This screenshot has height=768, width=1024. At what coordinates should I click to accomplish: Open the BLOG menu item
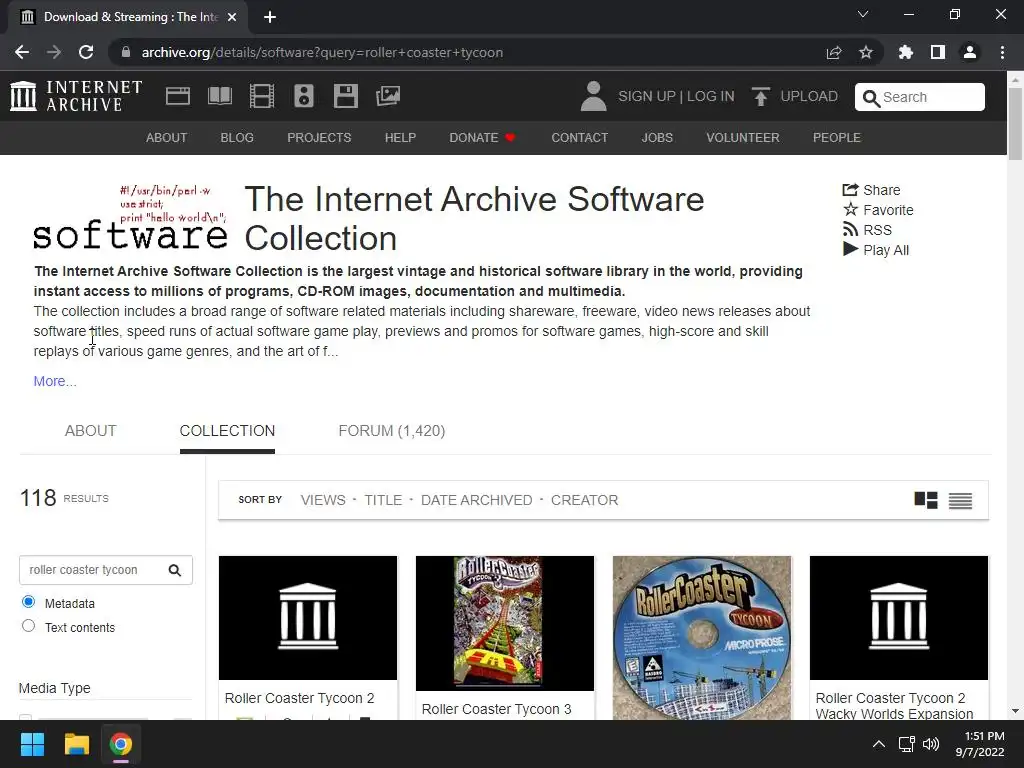(x=237, y=138)
